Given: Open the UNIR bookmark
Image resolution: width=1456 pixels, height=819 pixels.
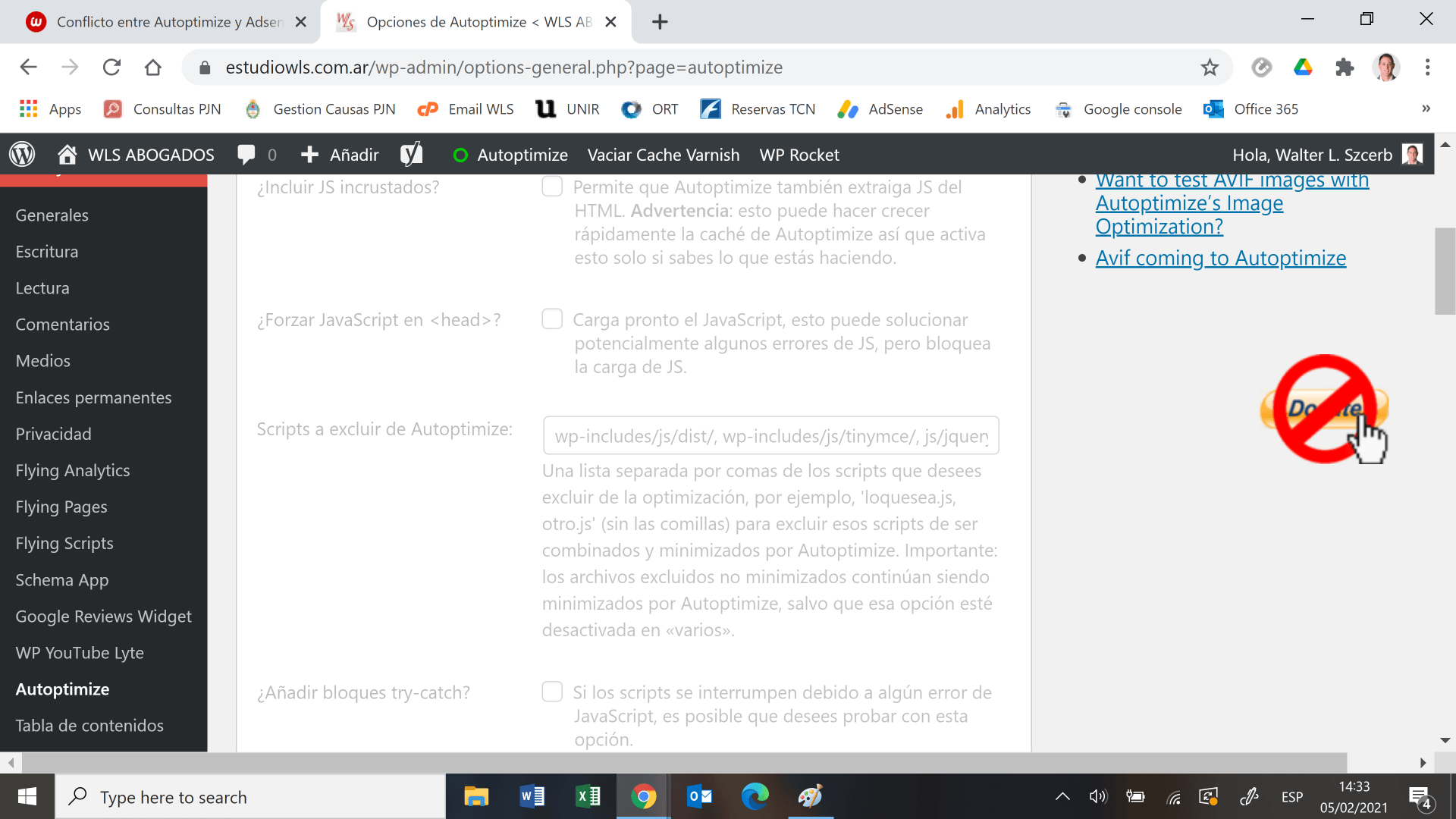Looking at the screenshot, I should 567,109.
